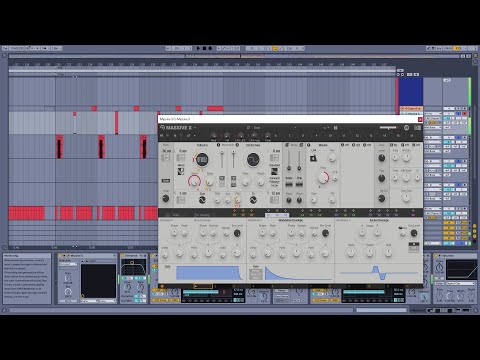480x360 pixels.
Task: Click the Native Instruments round logo icon
Action: point(406,128)
